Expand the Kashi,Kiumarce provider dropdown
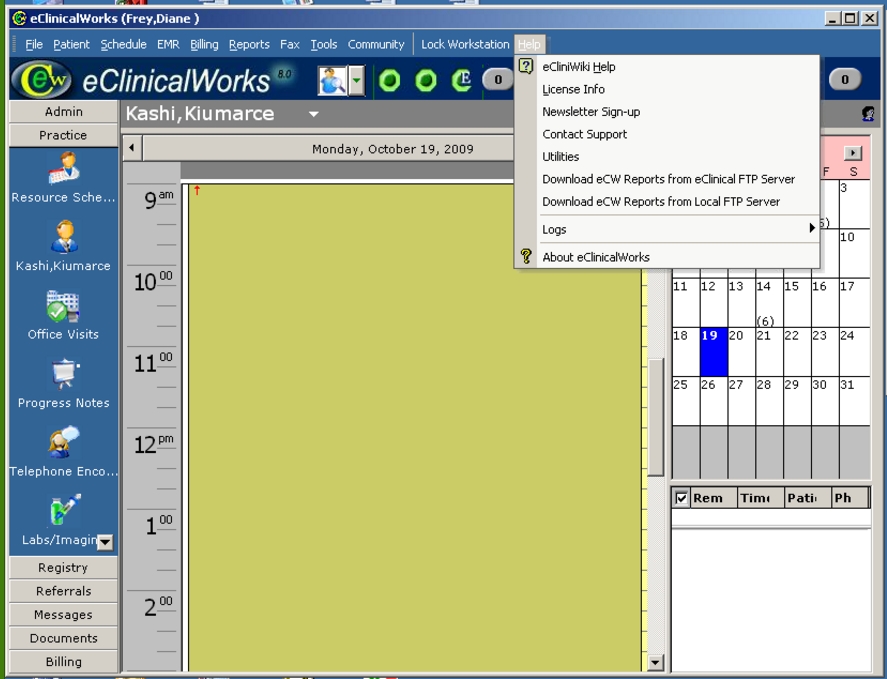Viewport: 887px width, 679px height. click(313, 114)
